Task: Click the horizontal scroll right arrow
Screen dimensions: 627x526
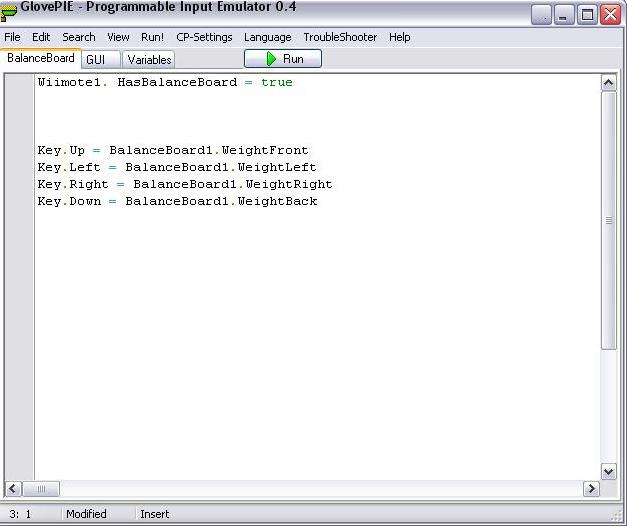Action: [591, 489]
